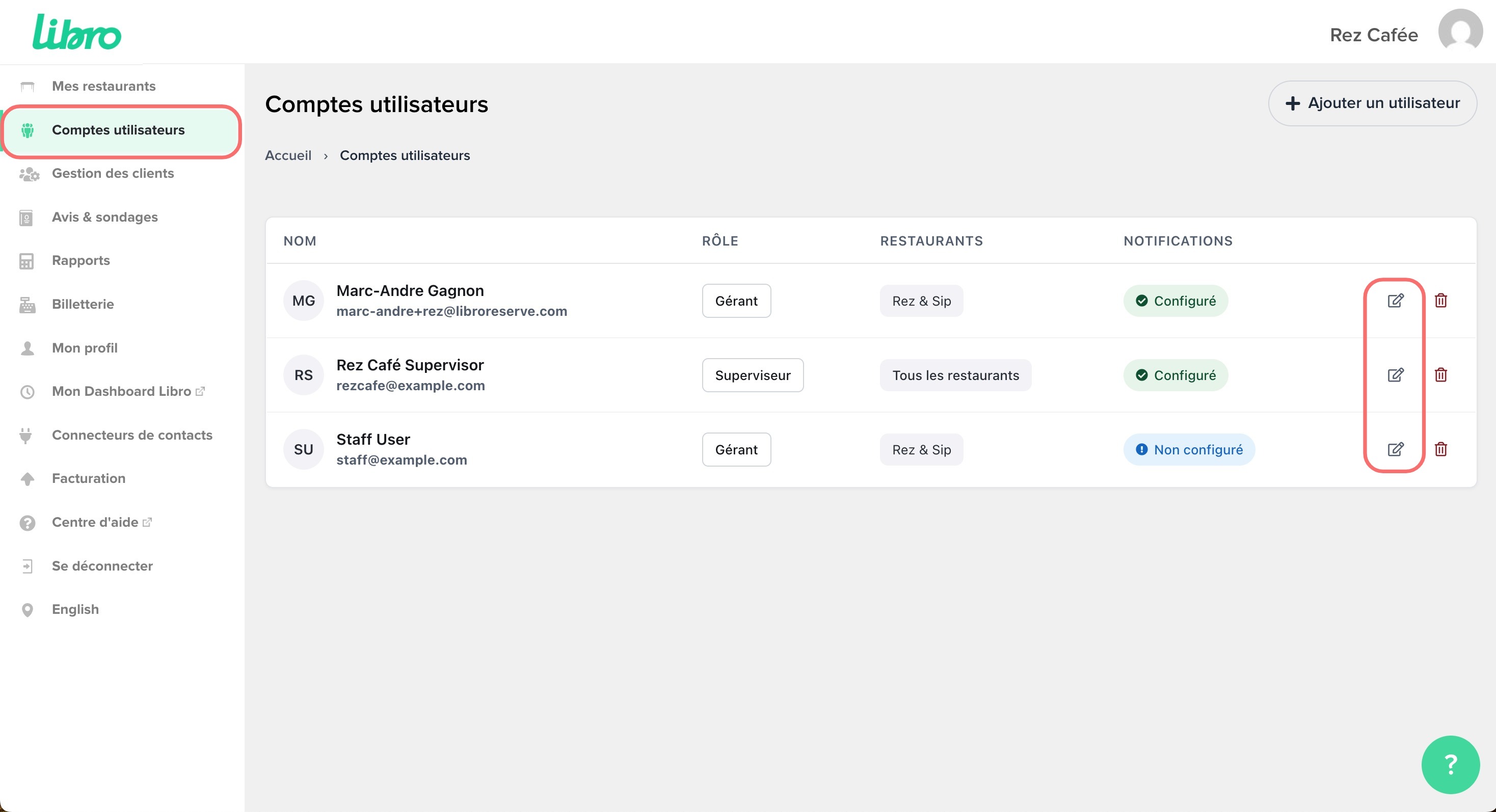Image resolution: width=1496 pixels, height=812 pixels.
Task: Open Avis & sondages section
Action: coord(104,217)
